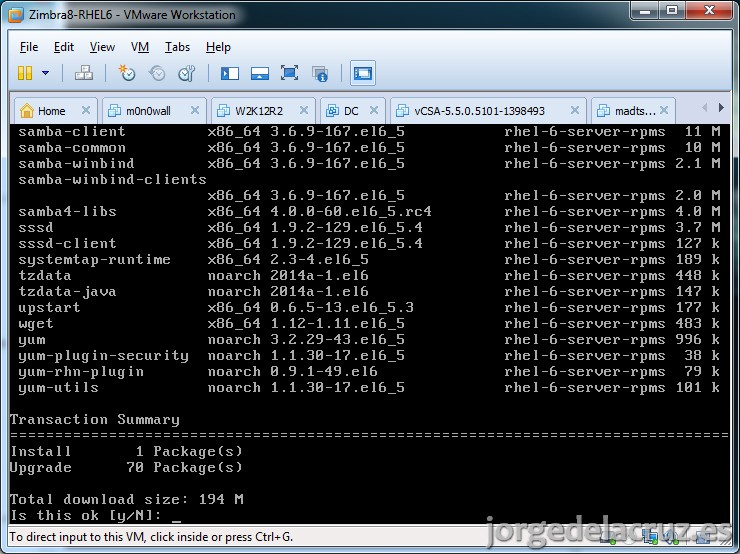This screenshot has height=554, width=740.
Task: Open the Snapshot Manager icon
Action: (x=187, y=73)
